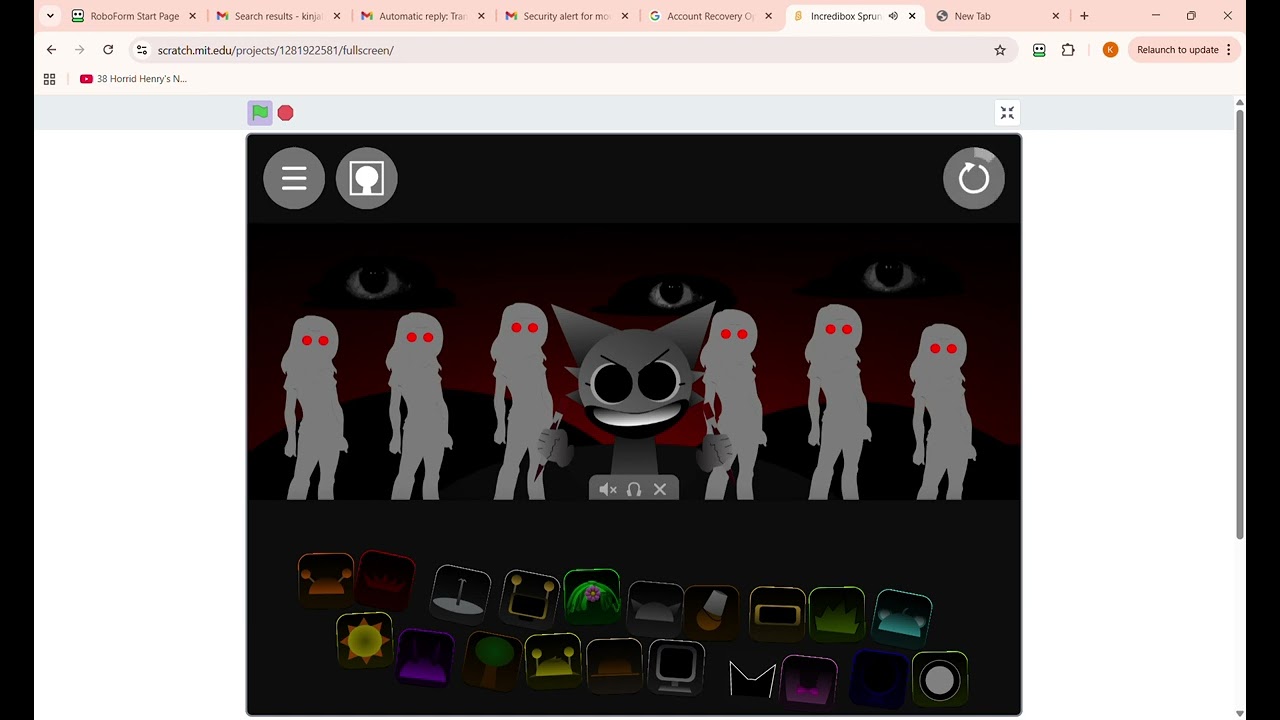Click the scrollbar down arrow
The image size is (1280, 720).
point(1241,714)
